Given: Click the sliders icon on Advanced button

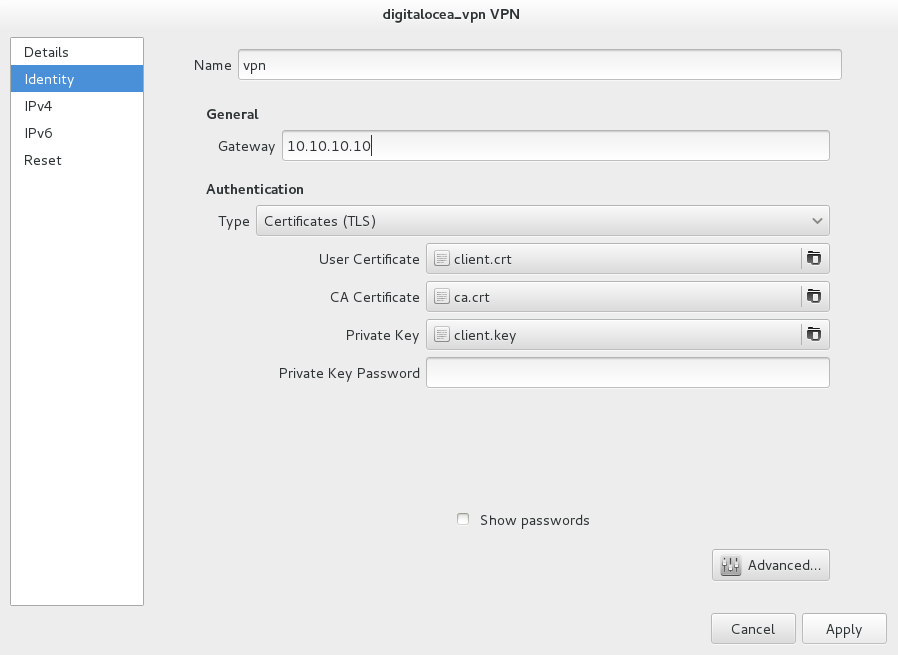Looking at the screenshot, I should click(730, 565).
